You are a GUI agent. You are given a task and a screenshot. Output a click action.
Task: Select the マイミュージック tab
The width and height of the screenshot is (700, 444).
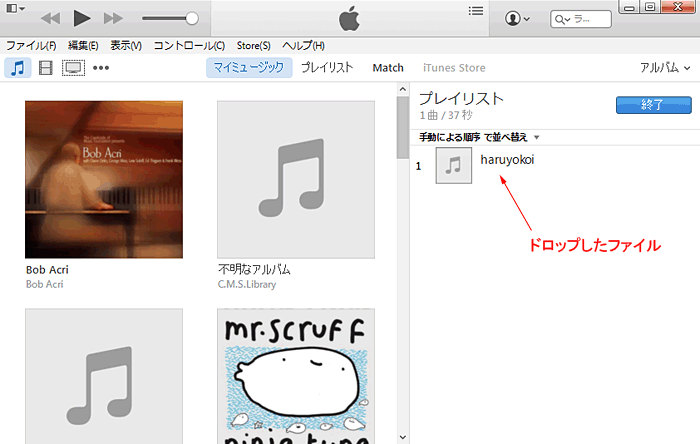coord(249,67)
